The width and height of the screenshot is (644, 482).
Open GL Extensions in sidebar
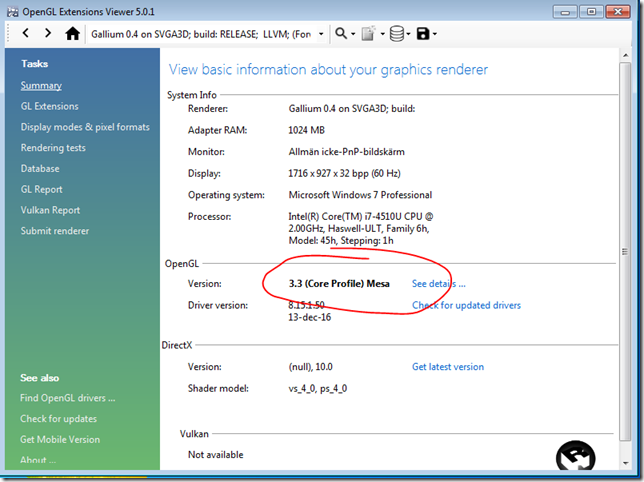50,106
